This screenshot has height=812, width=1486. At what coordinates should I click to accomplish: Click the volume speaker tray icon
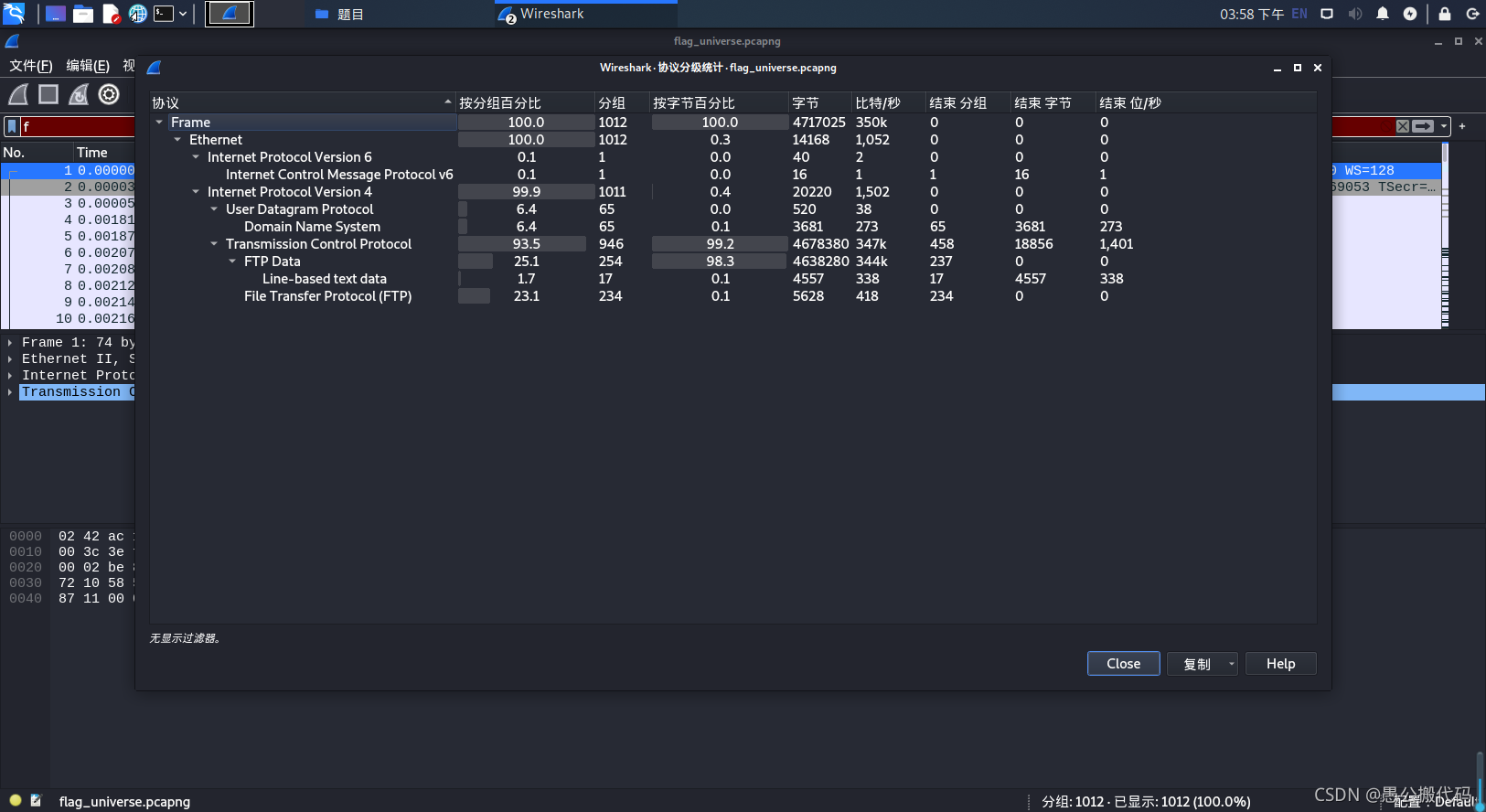coord(1355,14)
